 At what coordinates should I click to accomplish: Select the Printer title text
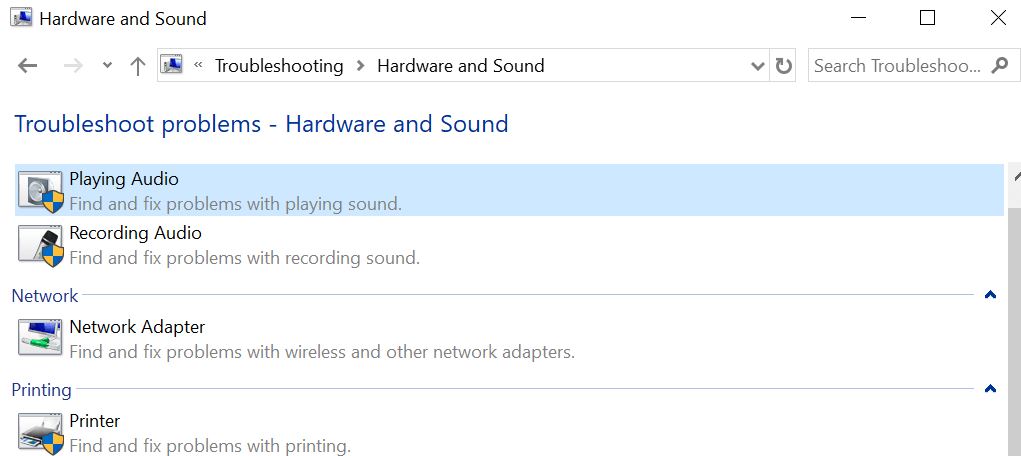click(94, 421)
